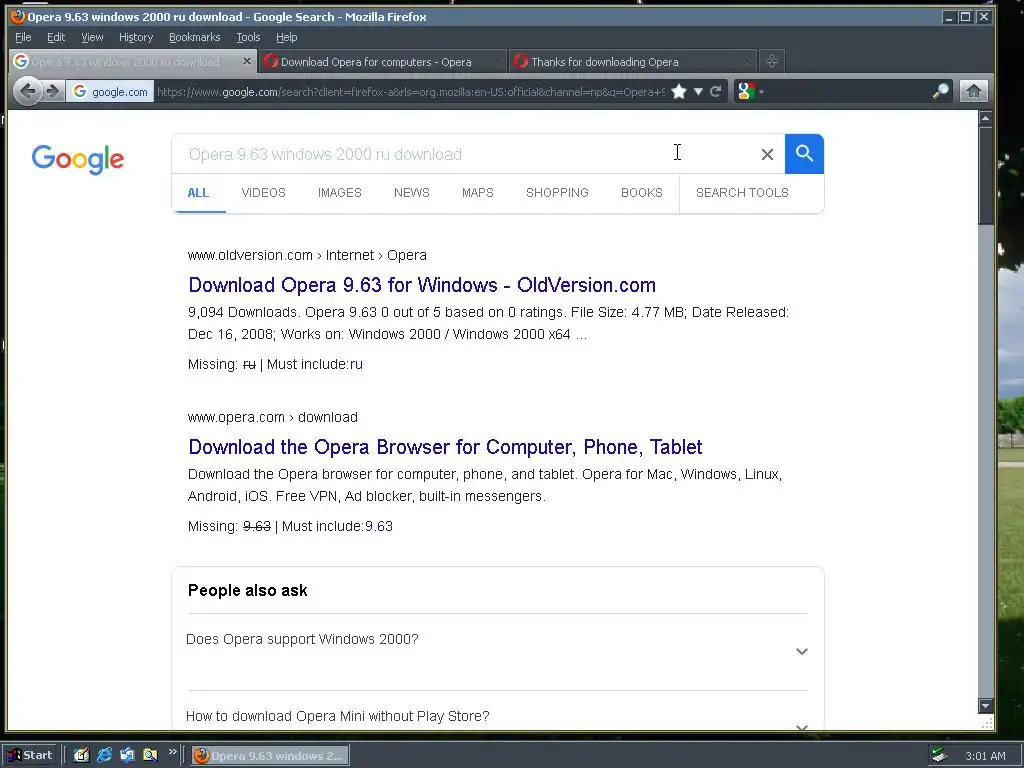Viewport: 1024px width, 768px height.
Task: Click the vertical scrollbar up arrow
Action: pyautogui.click(x=985, y=118)
